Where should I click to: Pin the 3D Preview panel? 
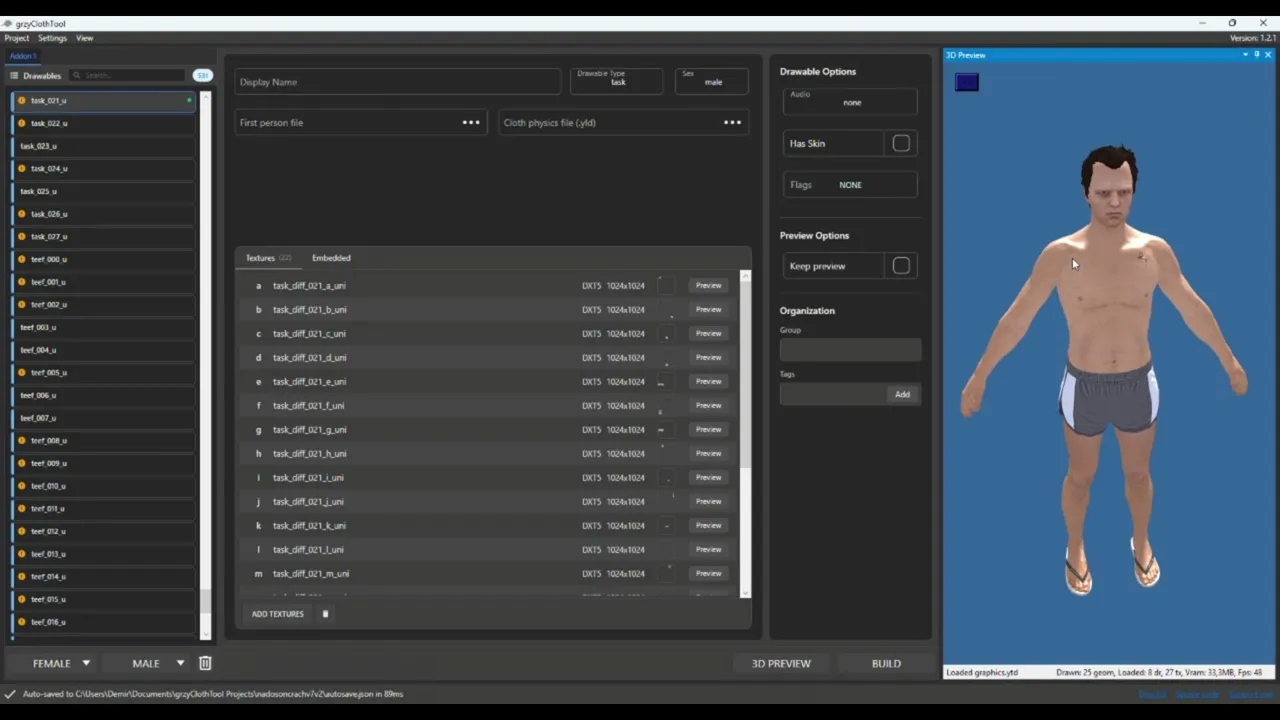tap(1256, 55)
